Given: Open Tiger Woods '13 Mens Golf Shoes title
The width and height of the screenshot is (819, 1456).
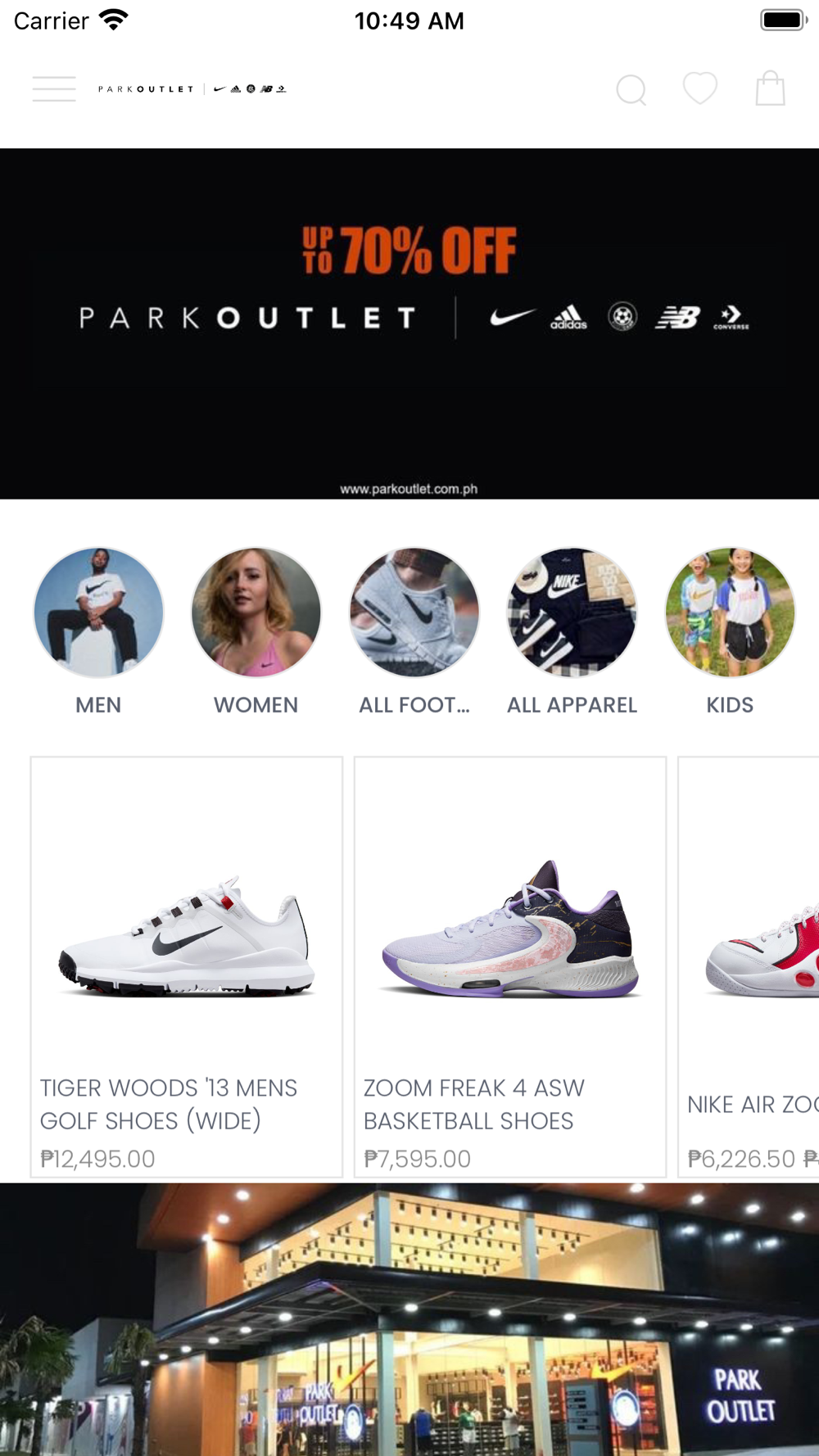Looking at the screenshot, I should tap(169, 1104).
